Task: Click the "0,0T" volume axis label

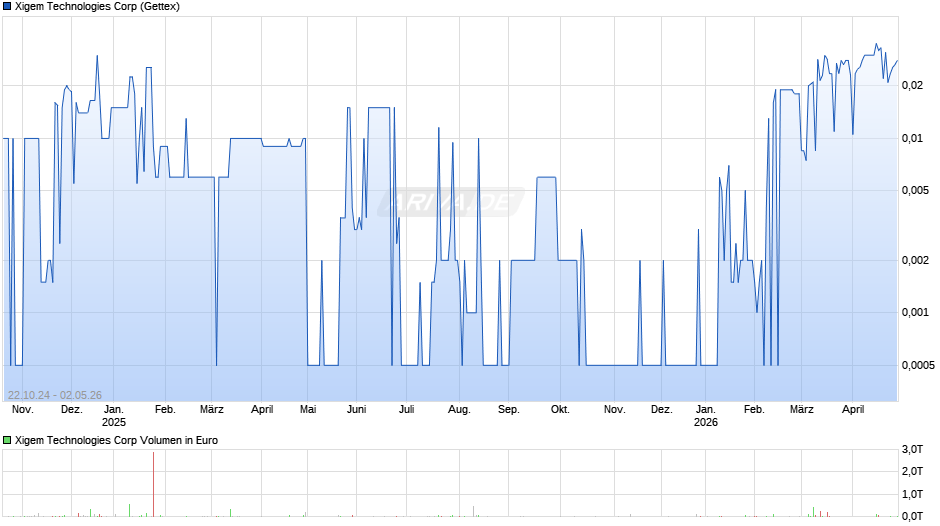Action: tap(912, 516)
